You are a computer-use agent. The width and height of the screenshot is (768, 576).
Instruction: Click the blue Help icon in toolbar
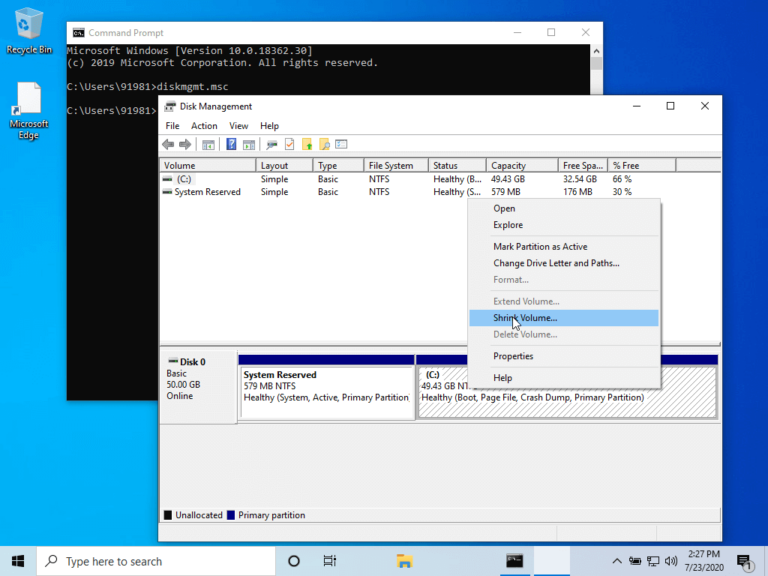231,144
